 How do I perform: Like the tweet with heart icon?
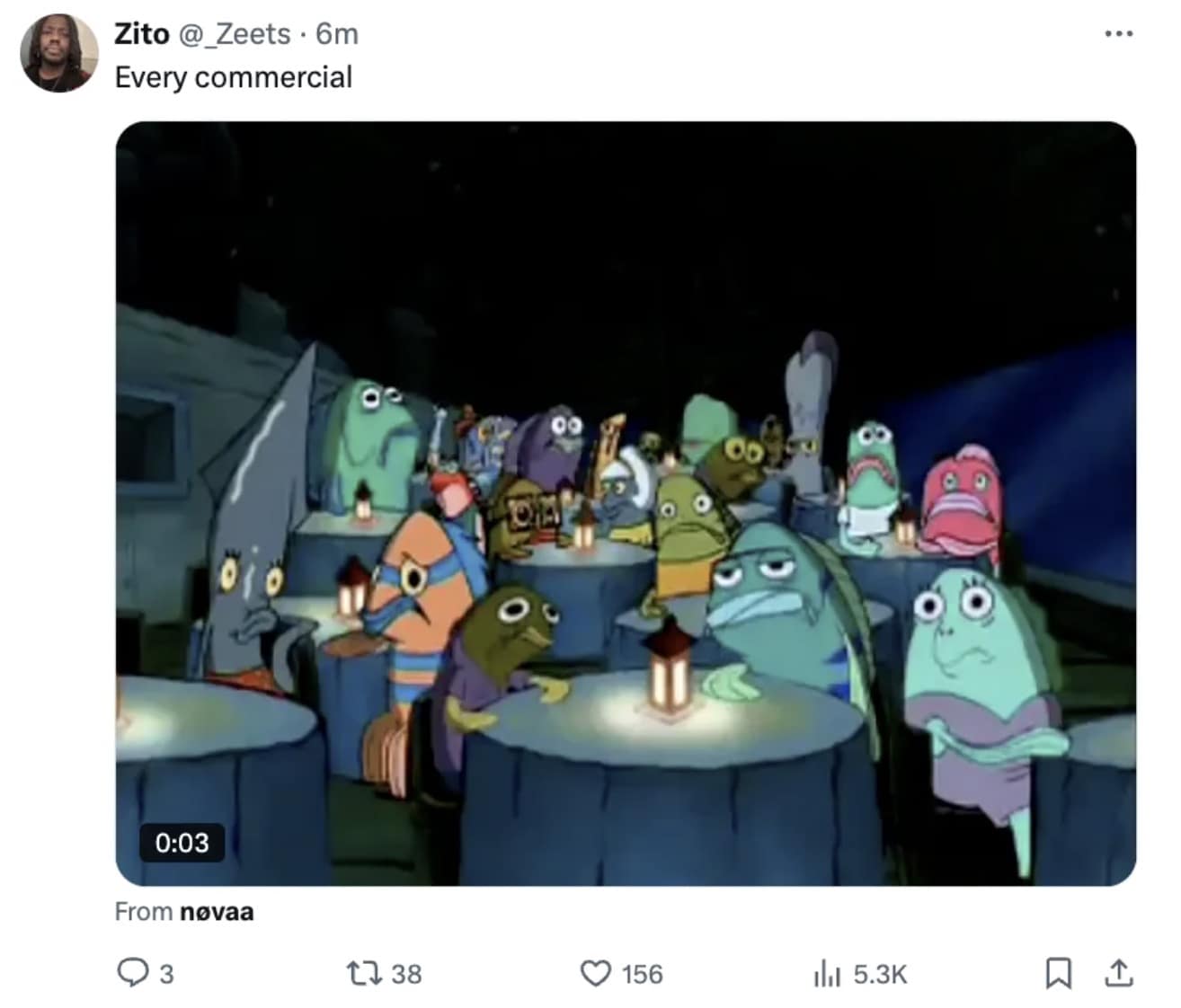pyautogui.click(x=595, y=973)
